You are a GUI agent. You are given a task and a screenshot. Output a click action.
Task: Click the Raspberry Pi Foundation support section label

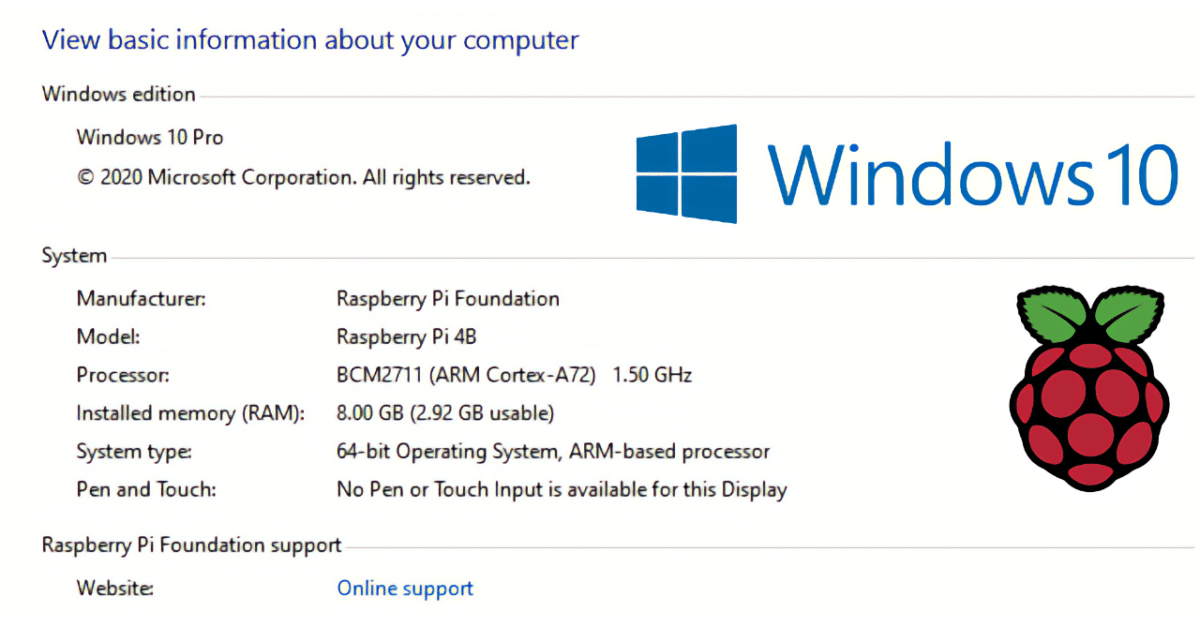(x=191, y=544)
